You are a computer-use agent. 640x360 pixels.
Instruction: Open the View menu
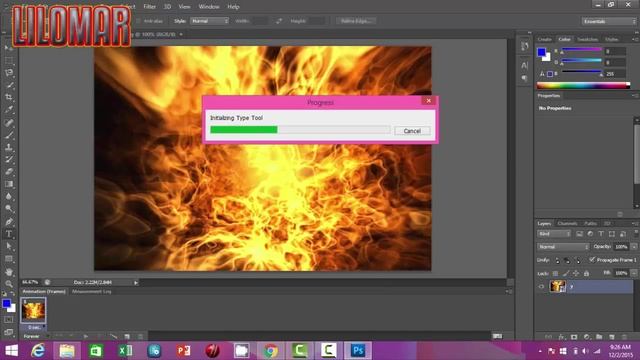184,7
